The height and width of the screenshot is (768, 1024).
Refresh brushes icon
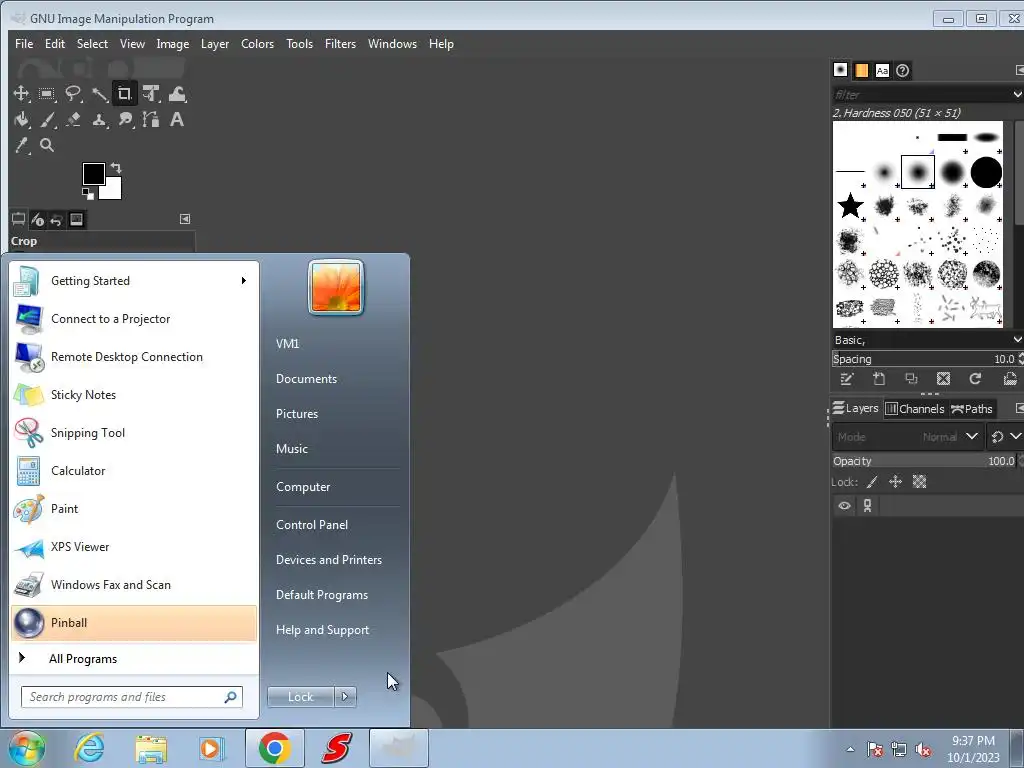coord(975,379)
